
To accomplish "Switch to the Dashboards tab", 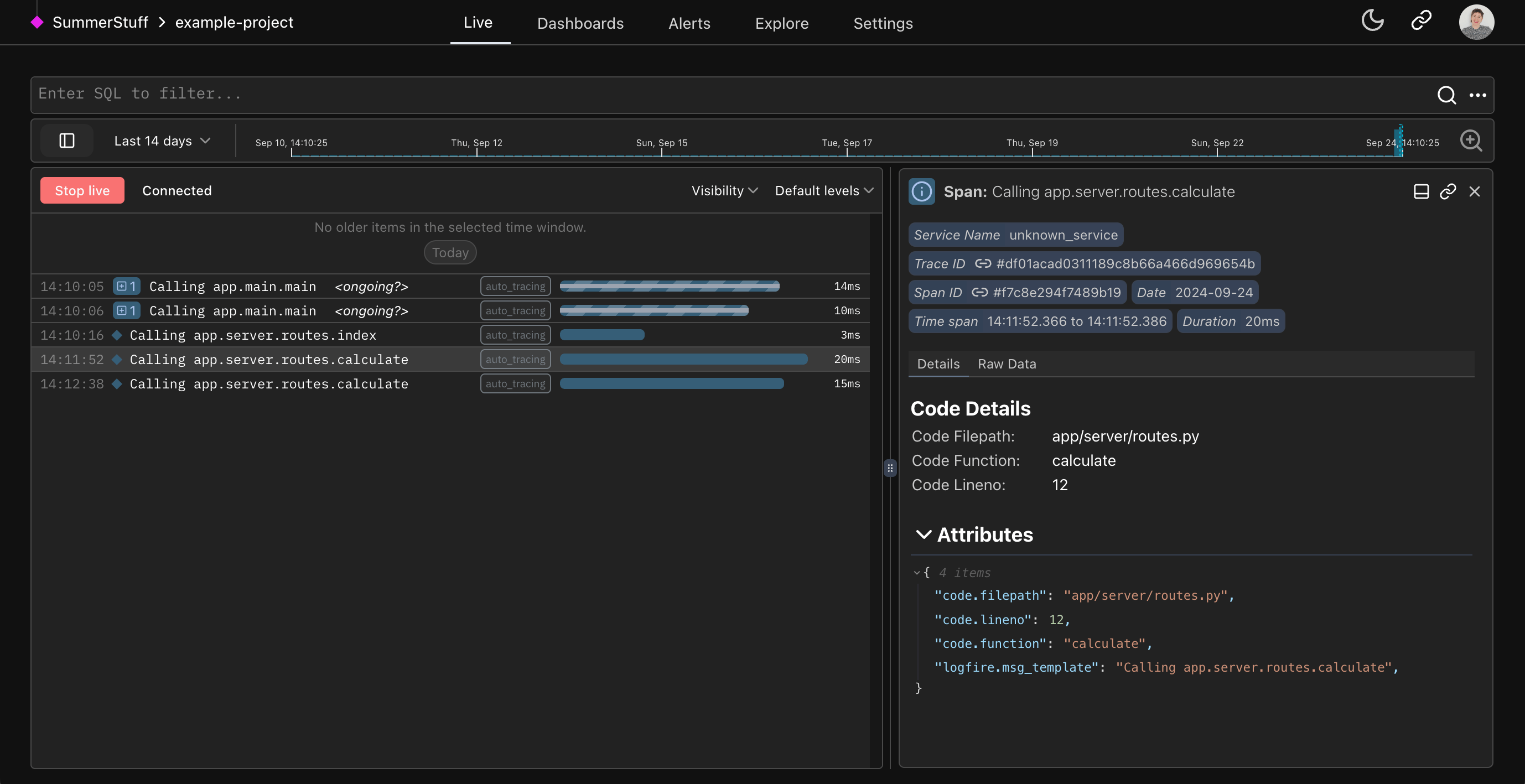I will pos(580,23).
